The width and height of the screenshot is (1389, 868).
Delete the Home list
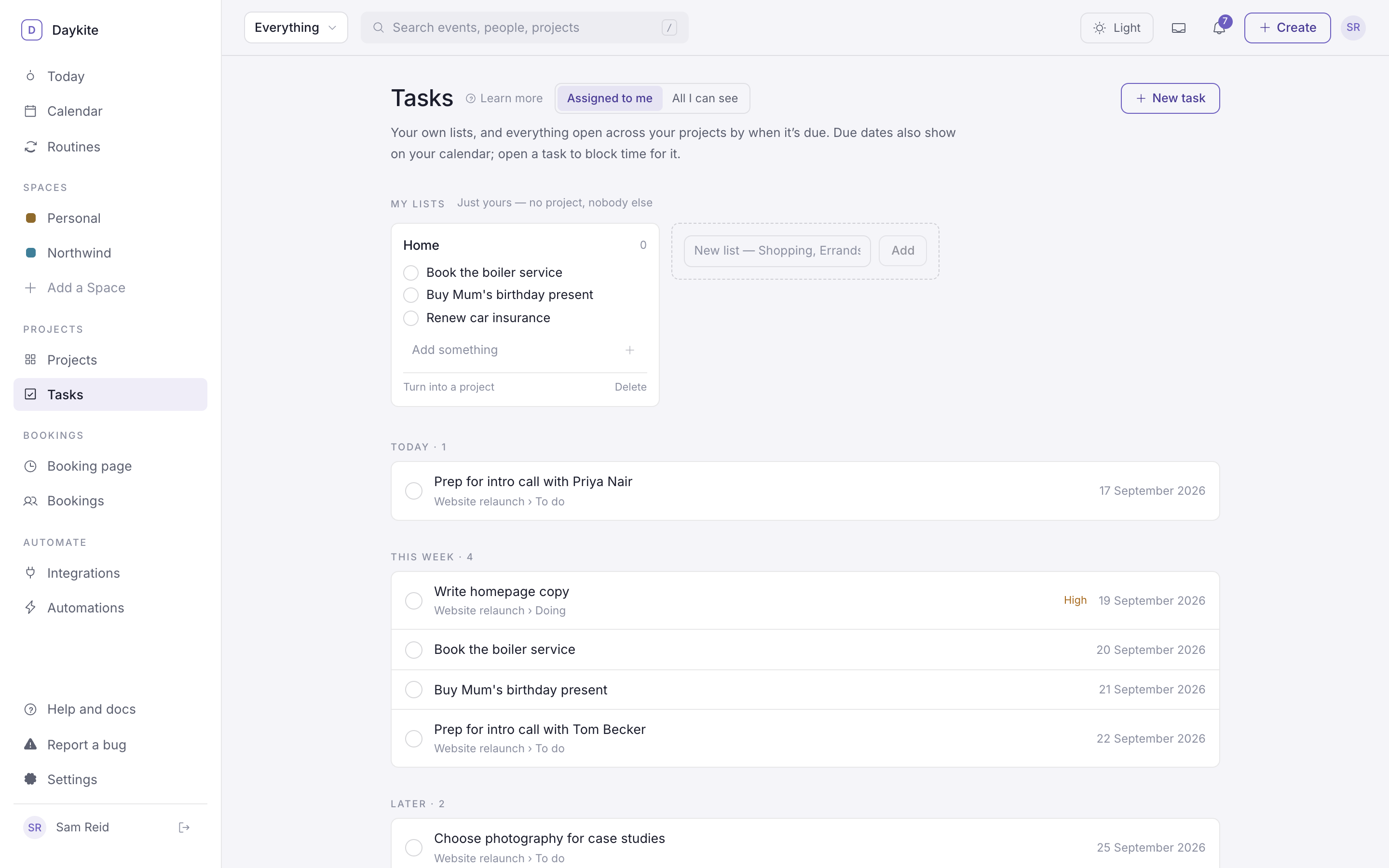coord(630,387)
